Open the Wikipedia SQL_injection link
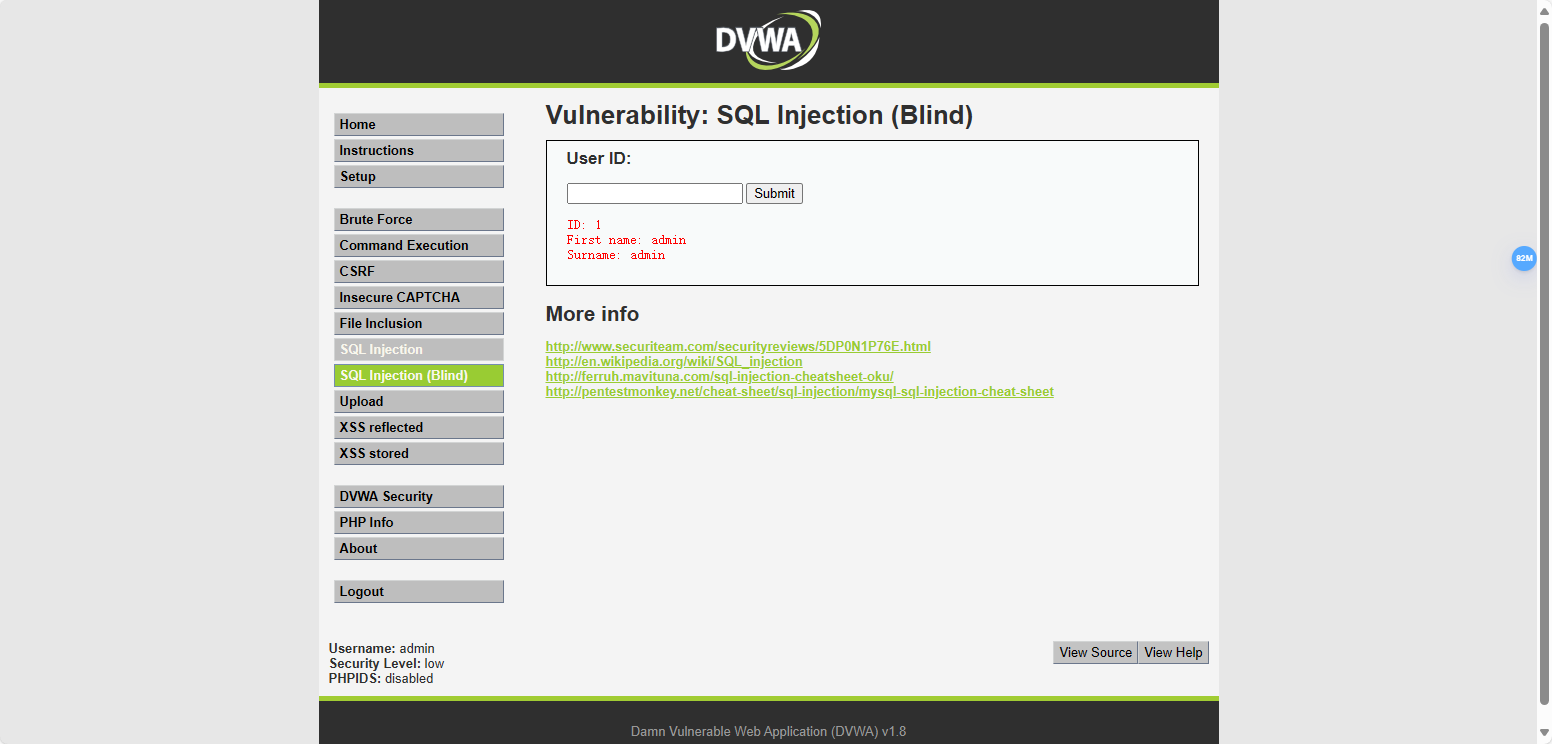The height and width of the screenshot is (744, 1552). point(673,361)
